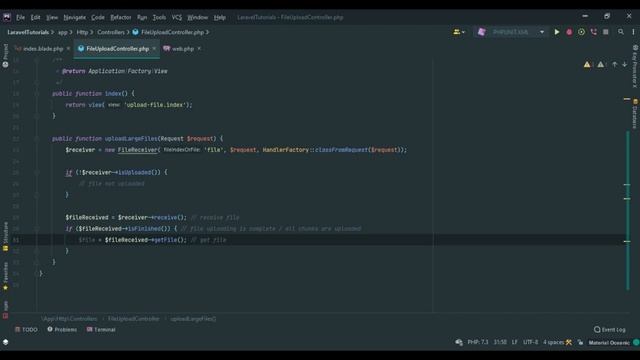Open the Database side panel
This screenshot has width=640, height=360.
click(635, 113)
